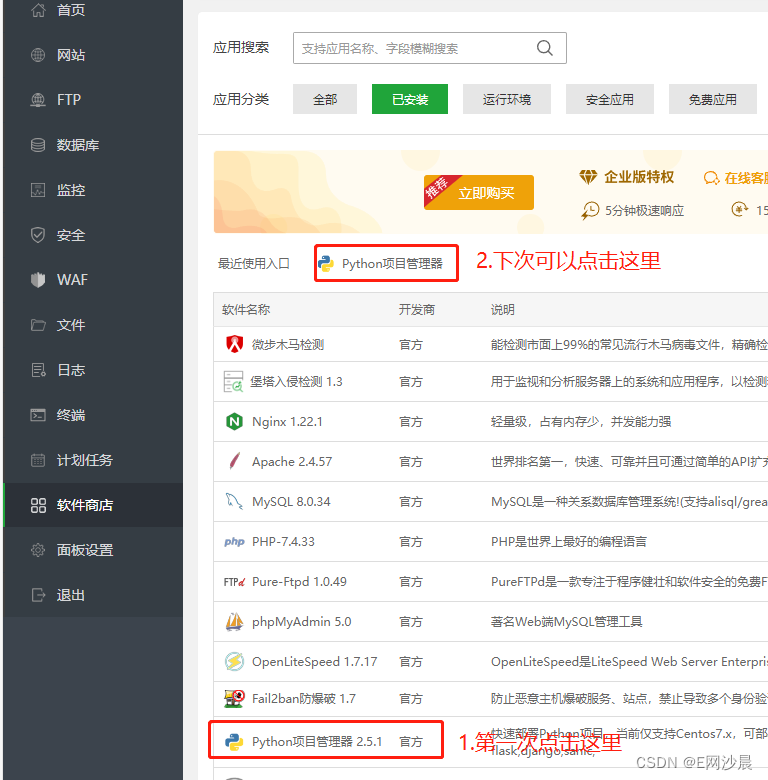This screenshot has width=768, height=780.
Task: Click the Python icon in recent entries
Action: (x=326, y=264)
